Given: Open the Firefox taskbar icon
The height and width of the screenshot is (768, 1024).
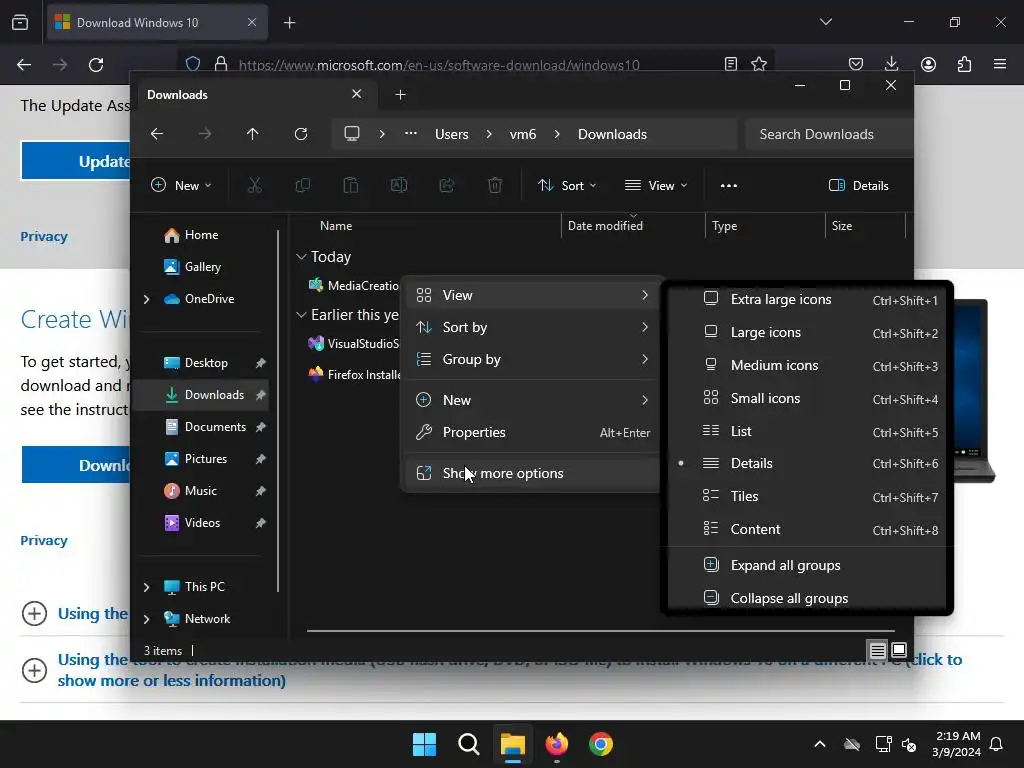Looking at the screenshot, I should pyautogui.click(x=557, y=744).
